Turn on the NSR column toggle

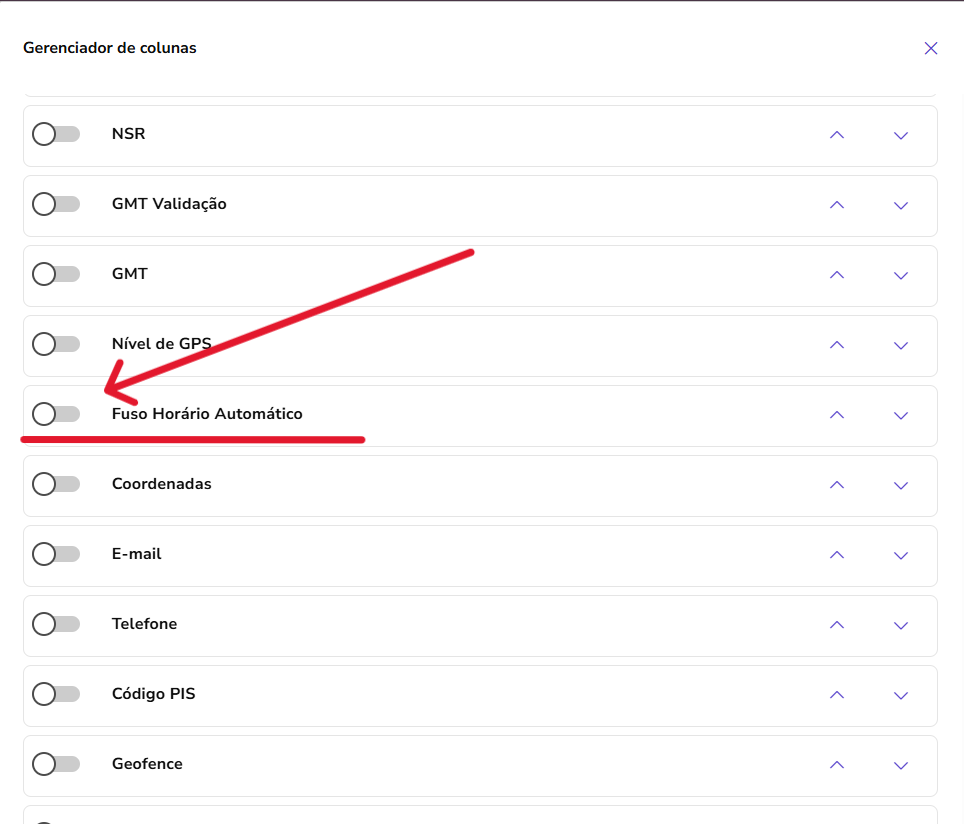point(55,134)
